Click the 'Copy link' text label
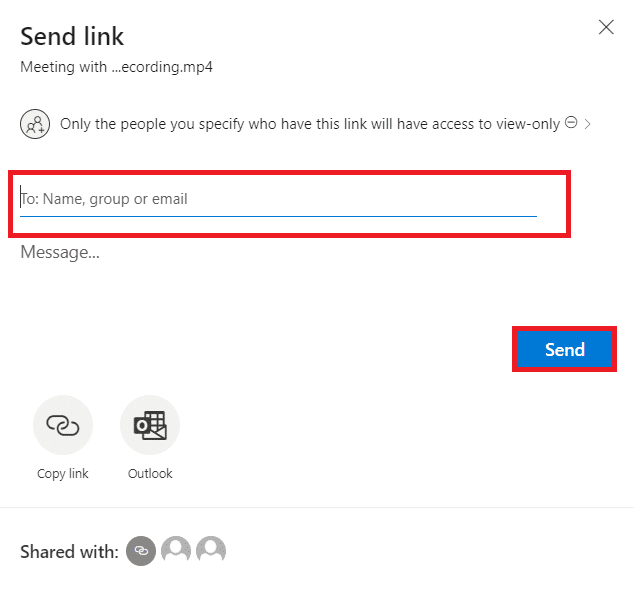 [x=63, y=474]
